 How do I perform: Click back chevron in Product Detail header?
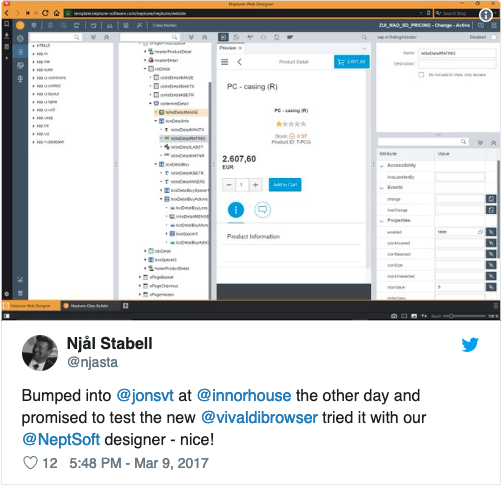coord(239,62)
